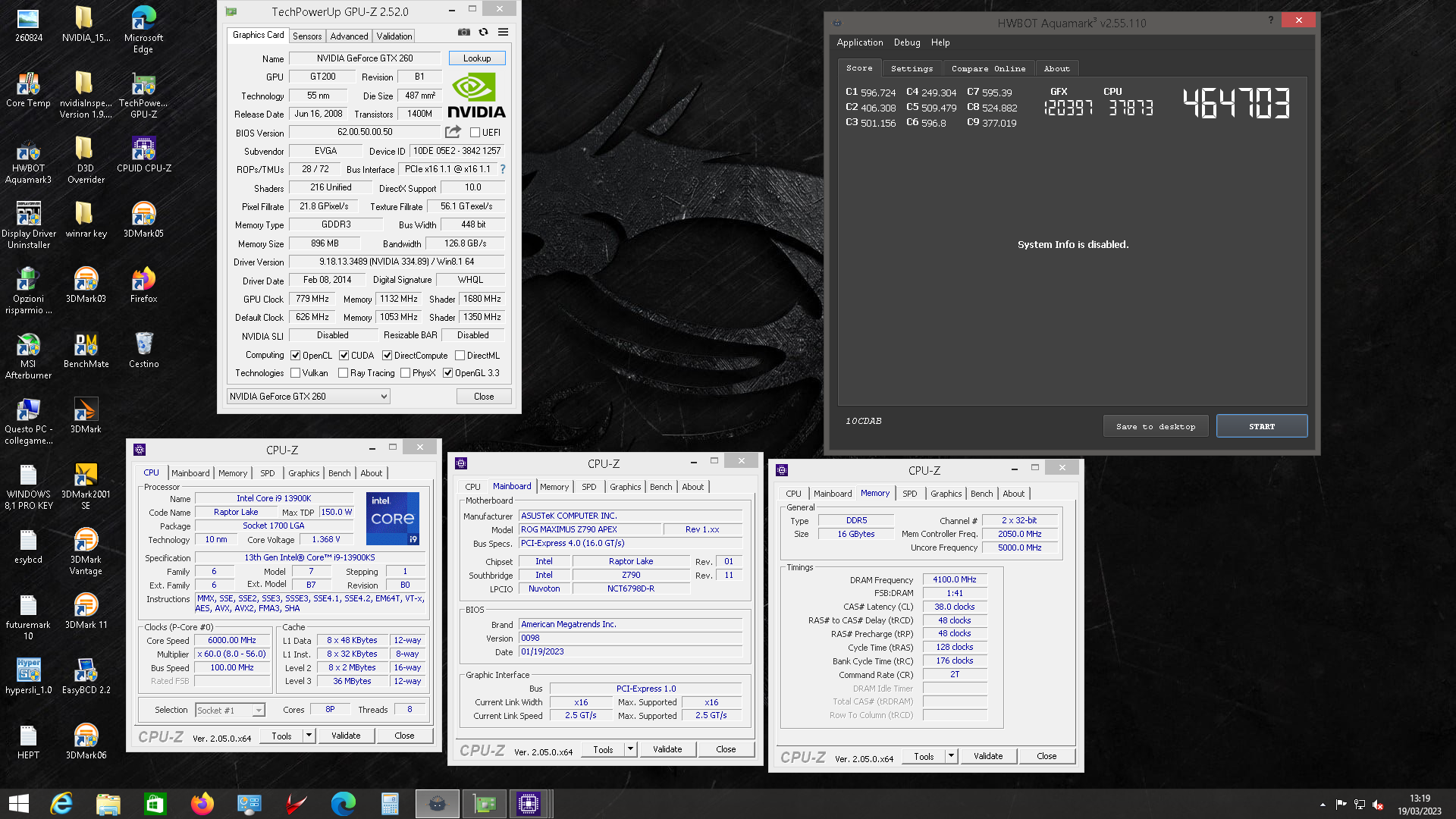
Task: Open the BenchMate desktop icon
Action: (86, 351)
